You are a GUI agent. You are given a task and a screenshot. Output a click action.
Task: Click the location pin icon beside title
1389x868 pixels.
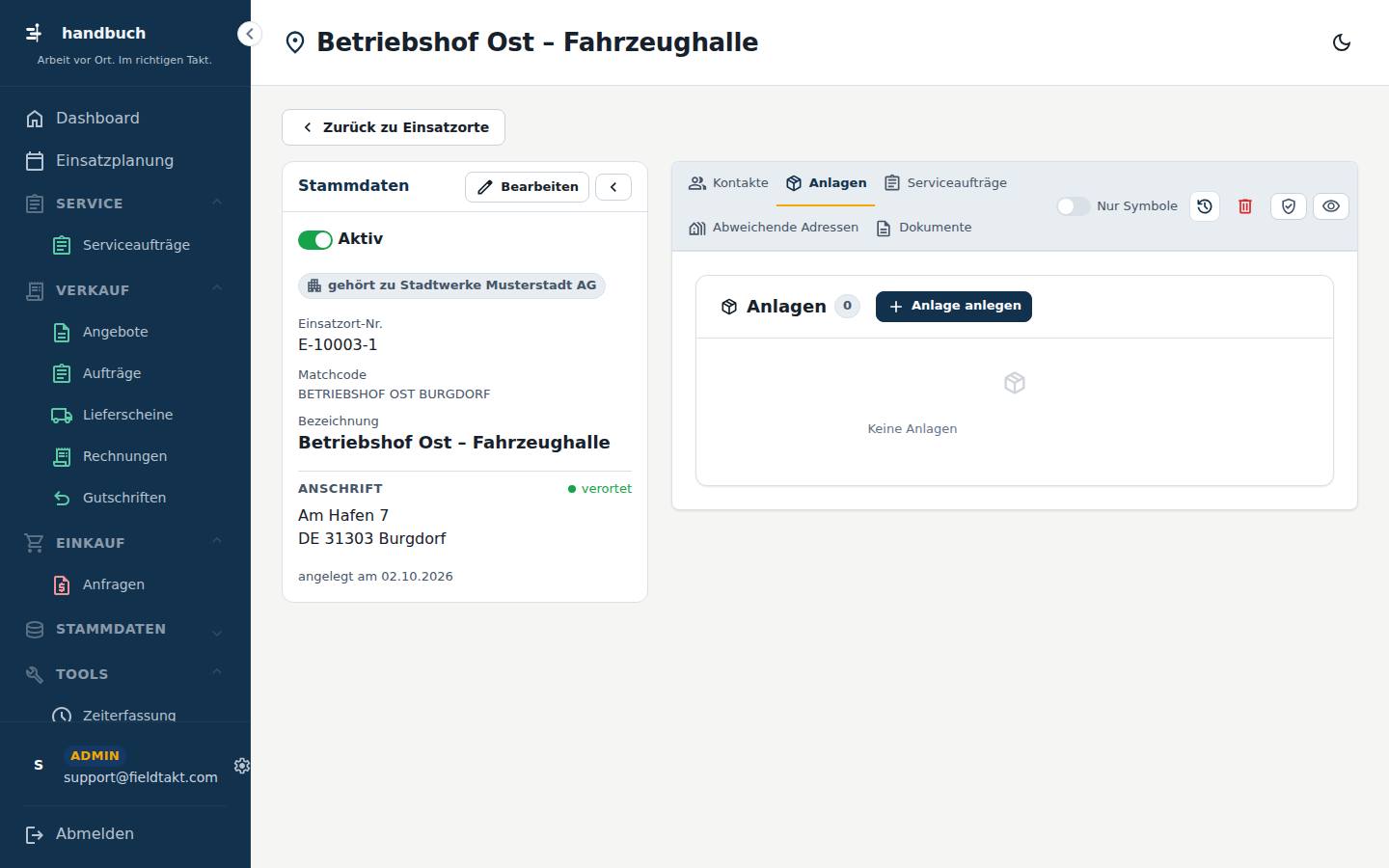click(x=295, y=42)
